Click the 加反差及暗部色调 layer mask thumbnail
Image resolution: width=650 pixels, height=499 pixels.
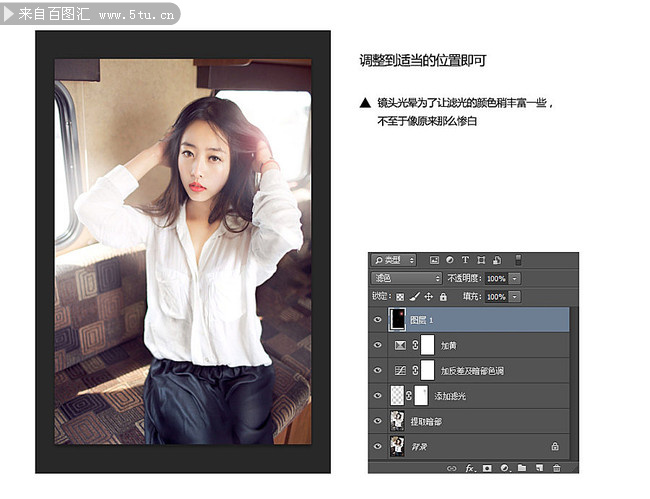point(428,371)
